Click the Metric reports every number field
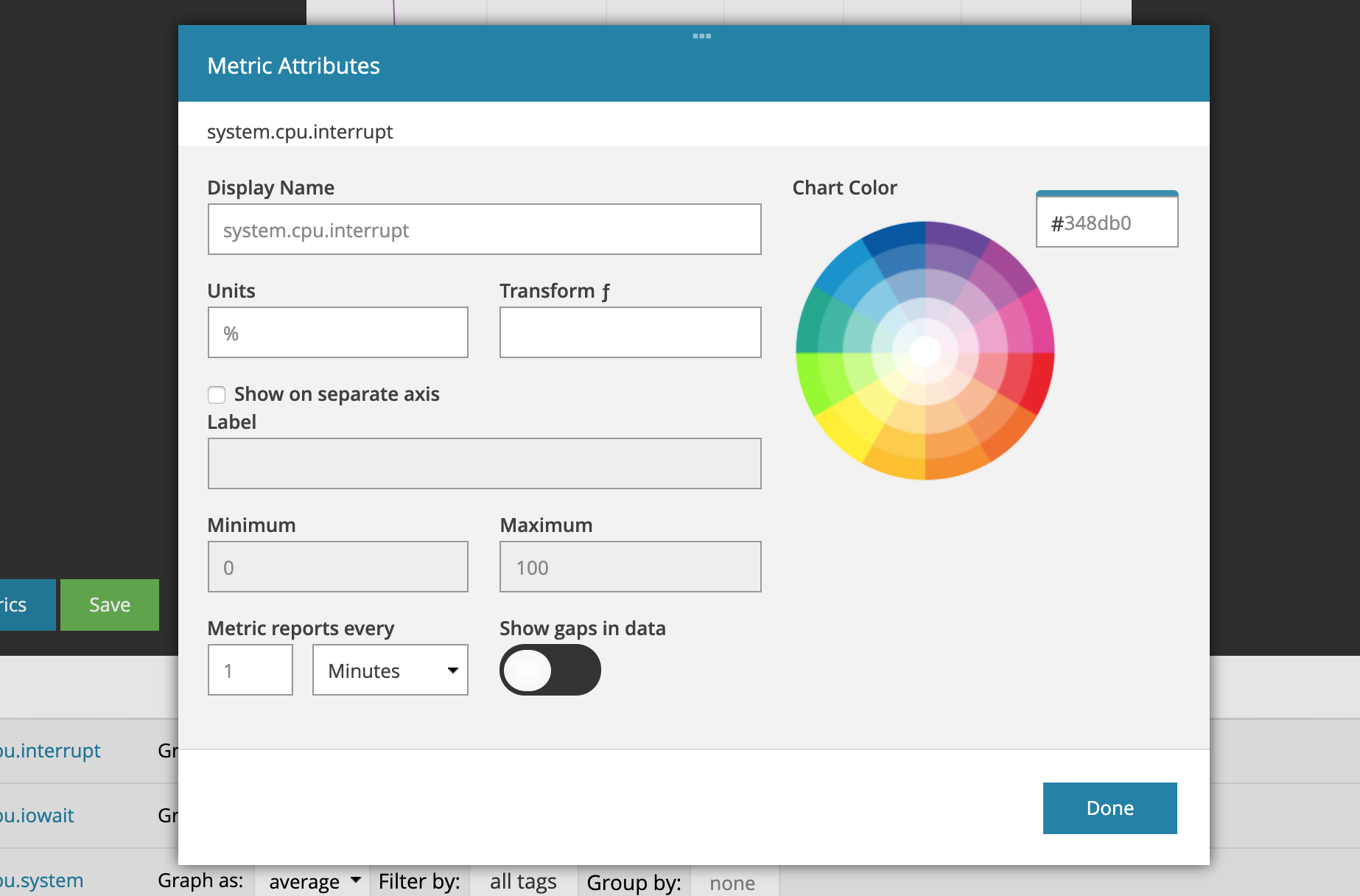Viewport: 1360px width, 896px height. (x=250, y=670)
